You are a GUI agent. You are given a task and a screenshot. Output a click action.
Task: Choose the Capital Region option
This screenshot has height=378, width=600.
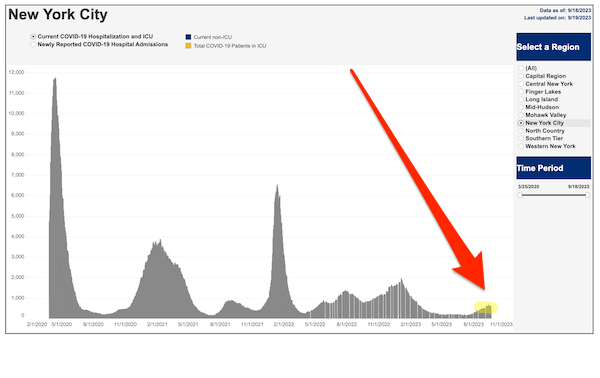521,76
